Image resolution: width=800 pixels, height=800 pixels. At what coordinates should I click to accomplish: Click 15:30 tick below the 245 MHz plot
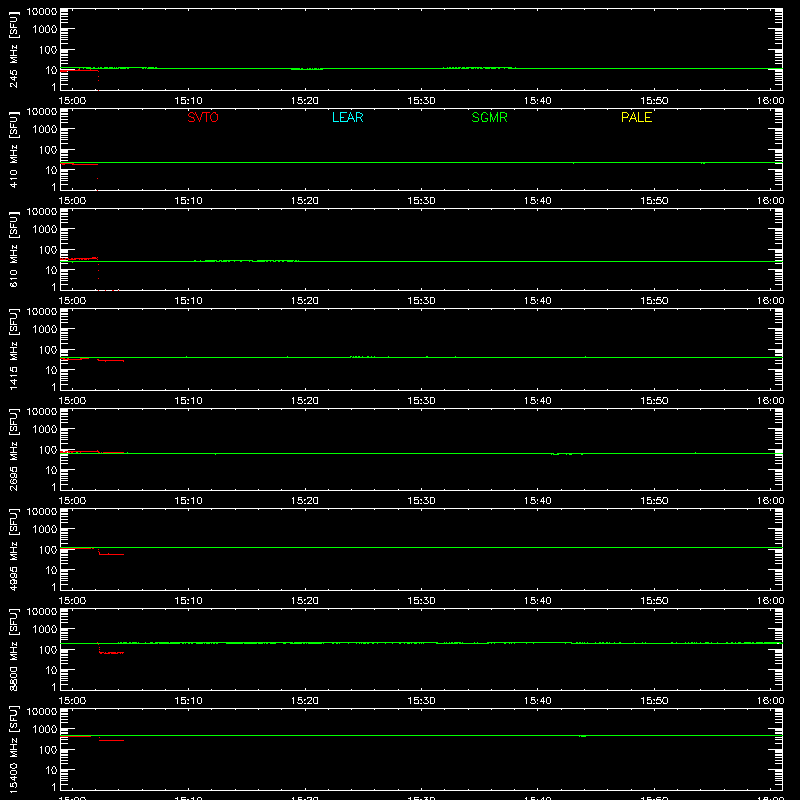coord(421,101)
